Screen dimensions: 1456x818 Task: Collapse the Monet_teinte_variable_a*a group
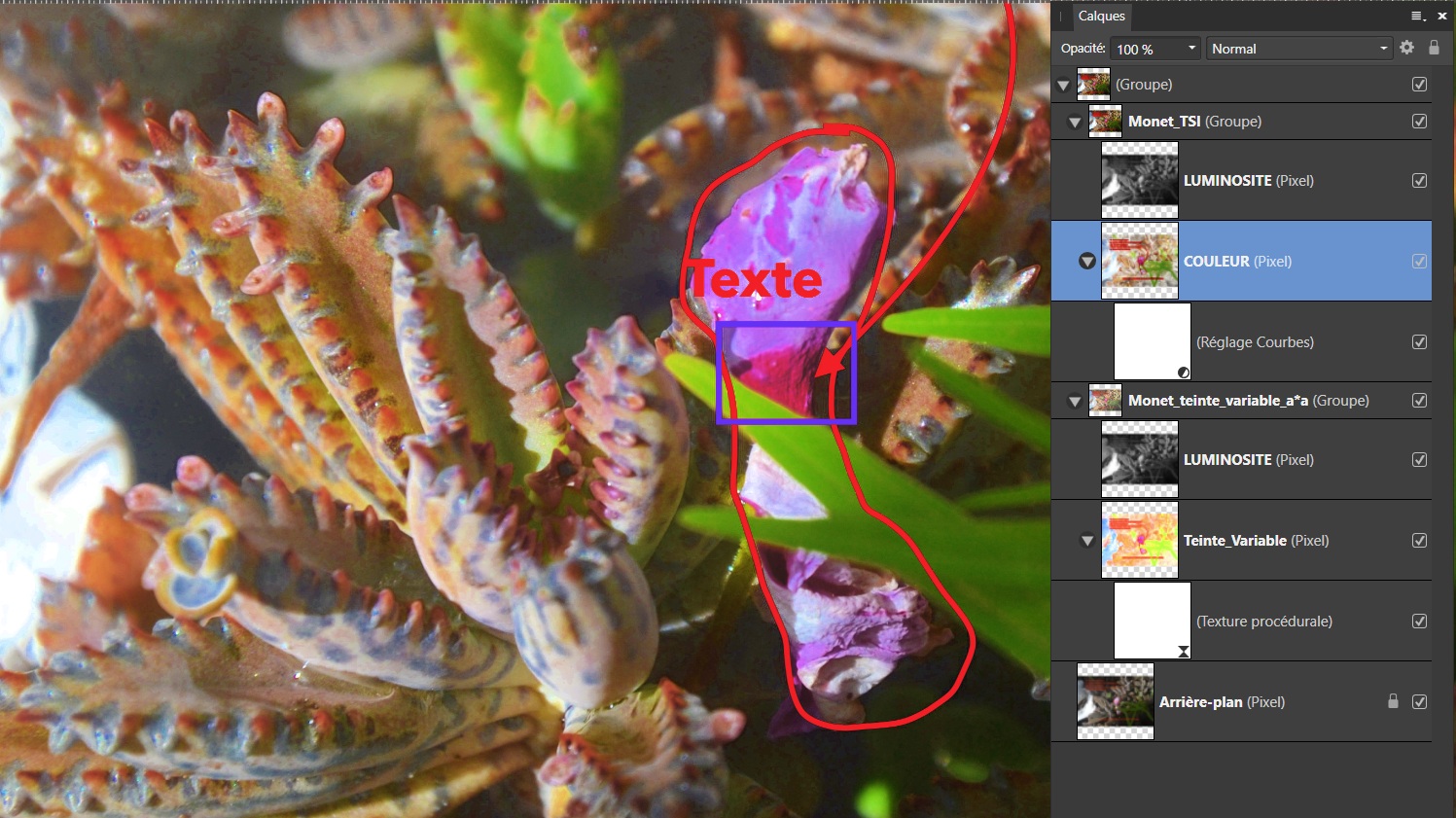1075,402
